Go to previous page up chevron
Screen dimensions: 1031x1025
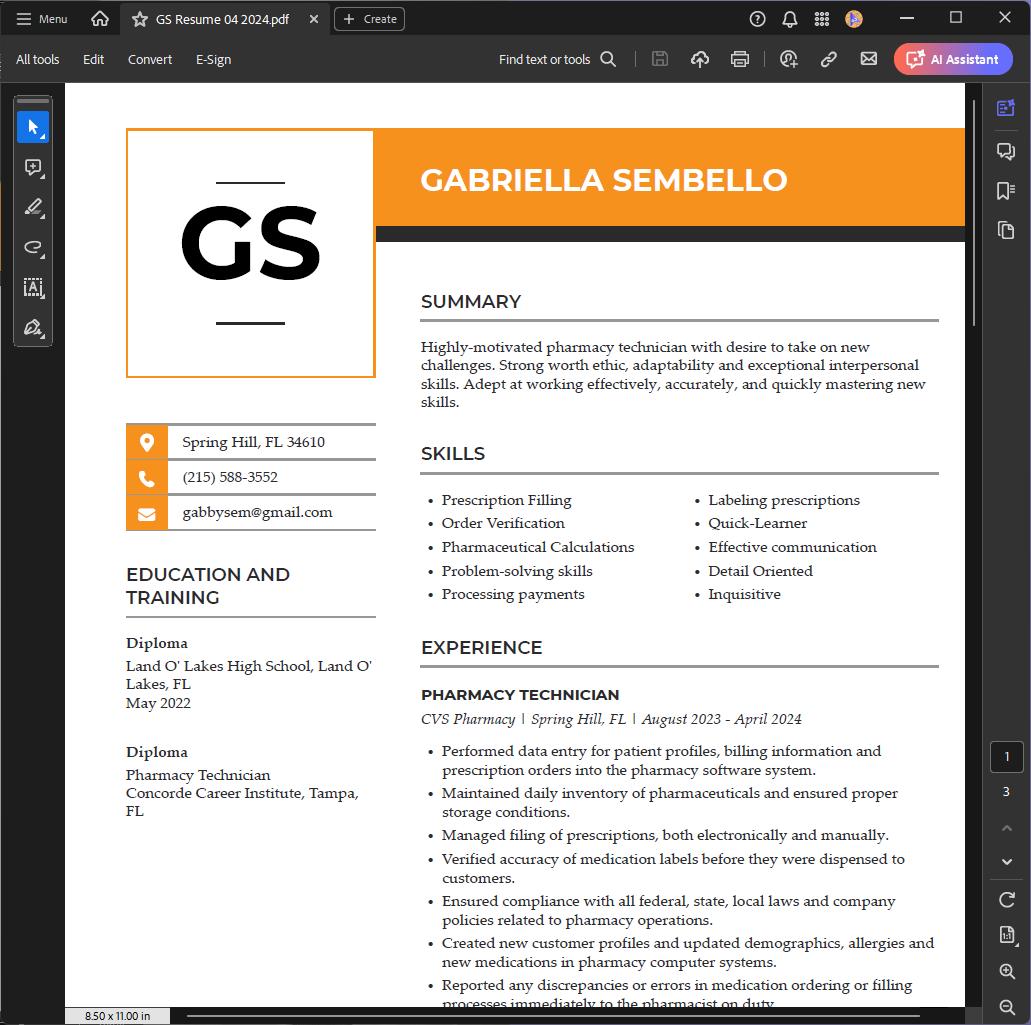click(x=1007, y=828)
